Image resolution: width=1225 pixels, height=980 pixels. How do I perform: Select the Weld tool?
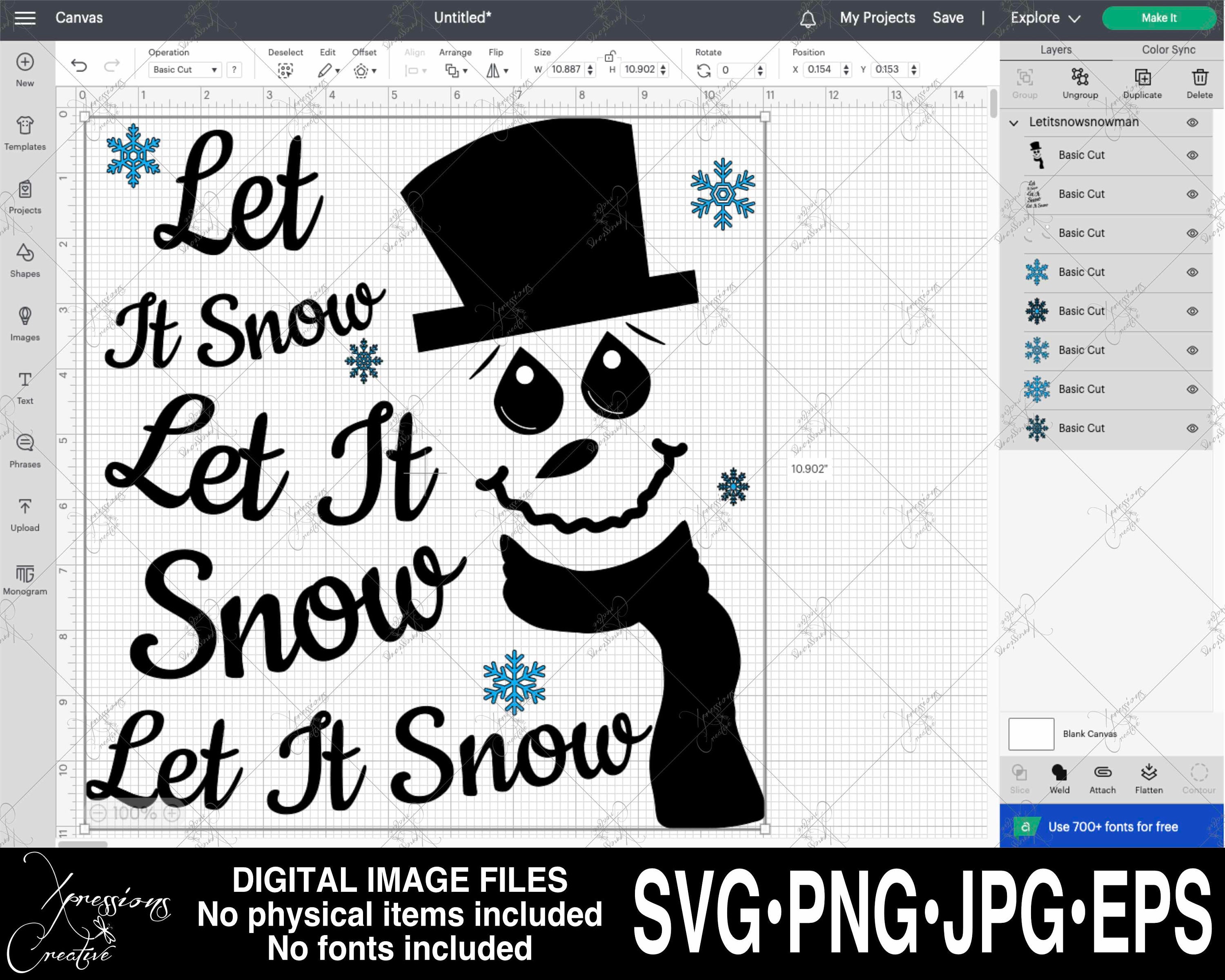pos(1059,777)
